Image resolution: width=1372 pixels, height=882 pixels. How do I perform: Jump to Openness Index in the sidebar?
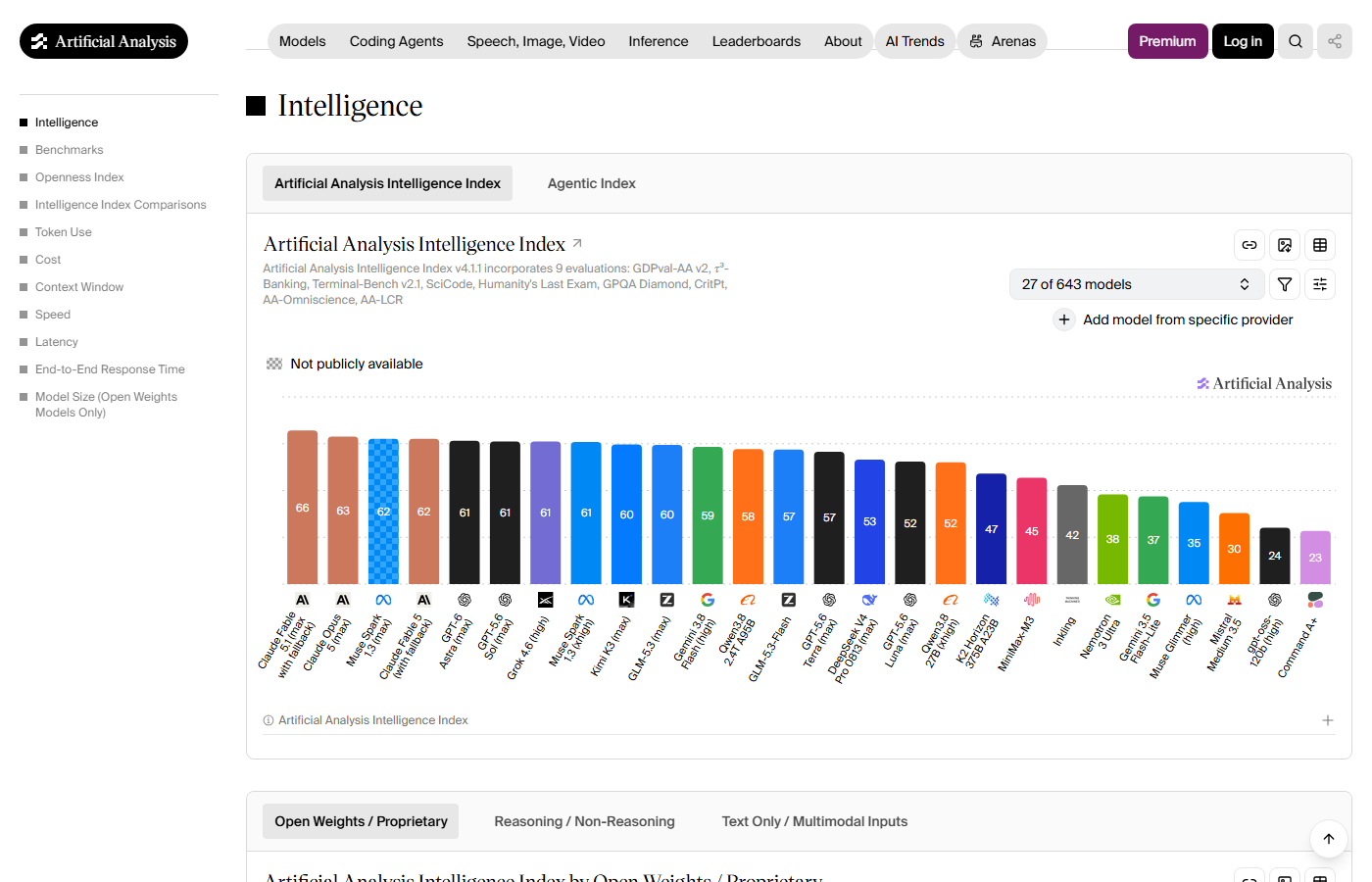79,177
